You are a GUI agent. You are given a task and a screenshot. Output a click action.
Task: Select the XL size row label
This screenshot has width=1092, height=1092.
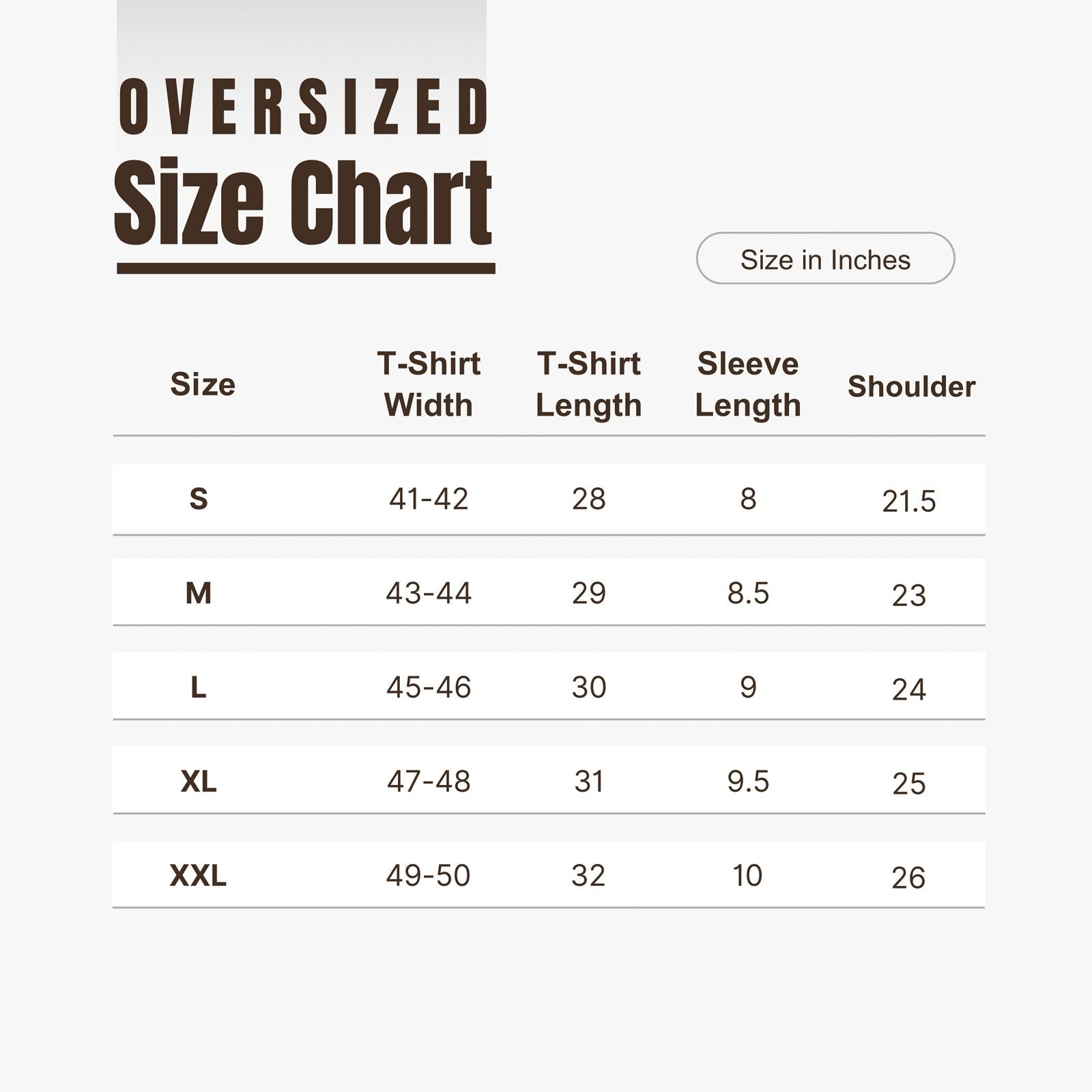pyautogui.click(x=199, y=781)
